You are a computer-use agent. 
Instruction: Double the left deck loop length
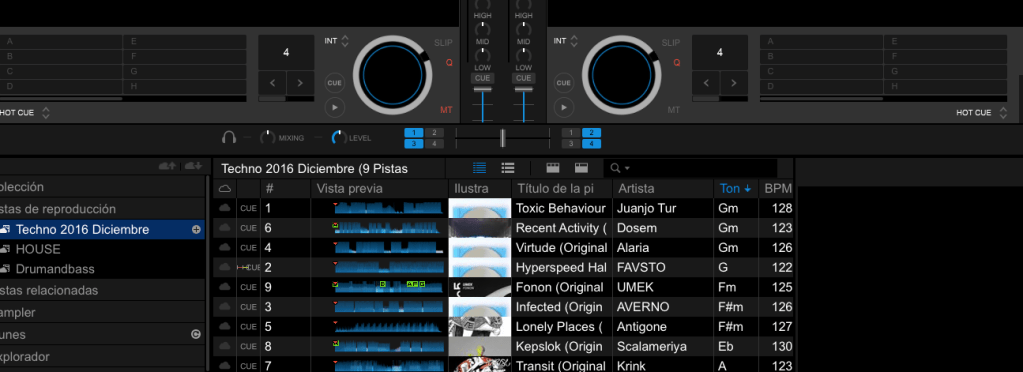(x=301, y=83)
